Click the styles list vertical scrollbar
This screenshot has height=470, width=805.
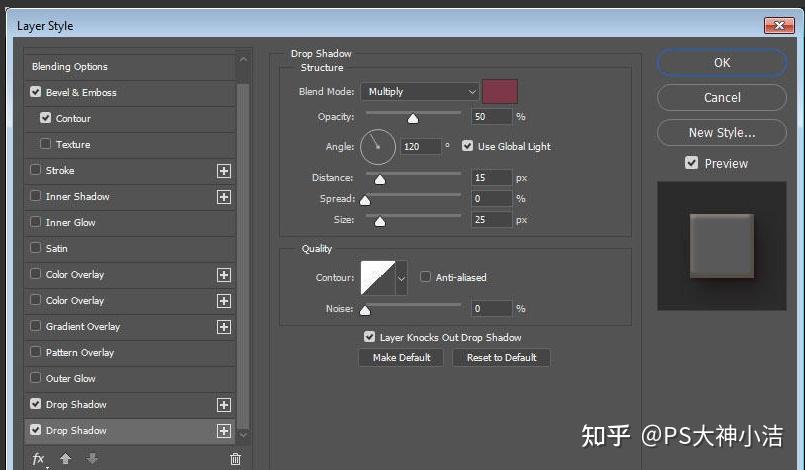tap(243, 254)
